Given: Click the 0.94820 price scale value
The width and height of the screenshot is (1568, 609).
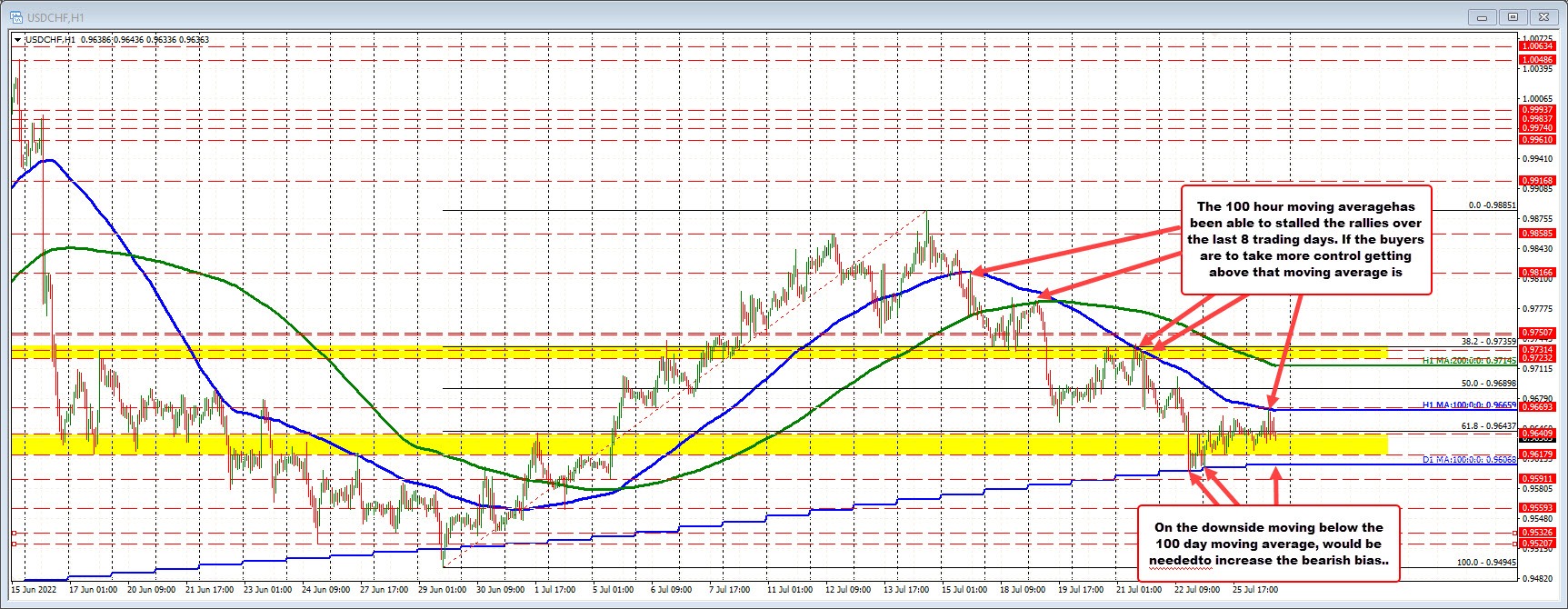Looking at the screenshot, I should [x=1537, y=577].
